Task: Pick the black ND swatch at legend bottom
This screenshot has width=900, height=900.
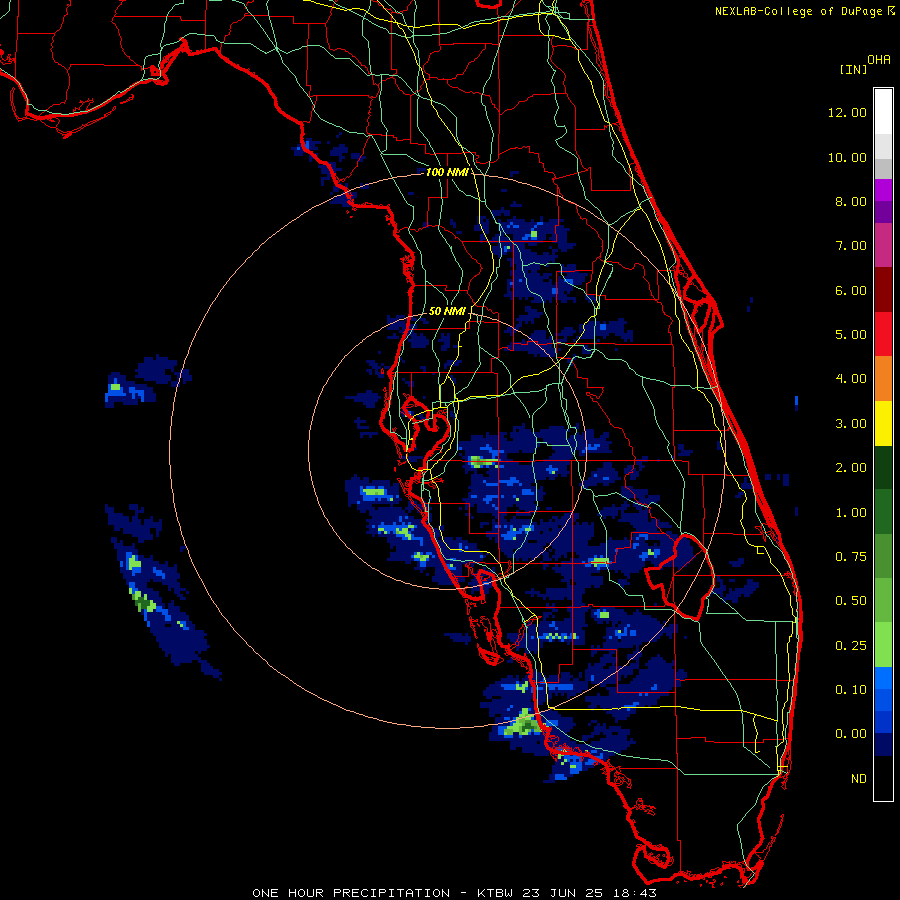Action: coord(883,778)
